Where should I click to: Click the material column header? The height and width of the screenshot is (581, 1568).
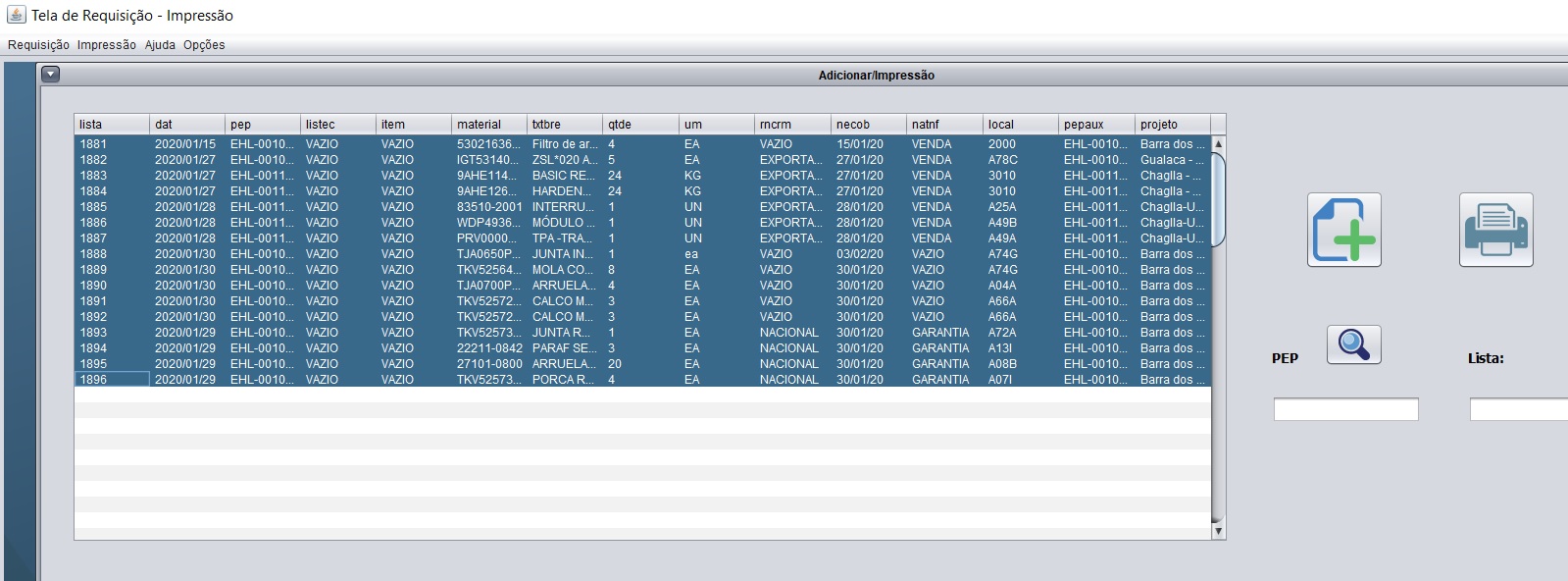click(489, 125)
